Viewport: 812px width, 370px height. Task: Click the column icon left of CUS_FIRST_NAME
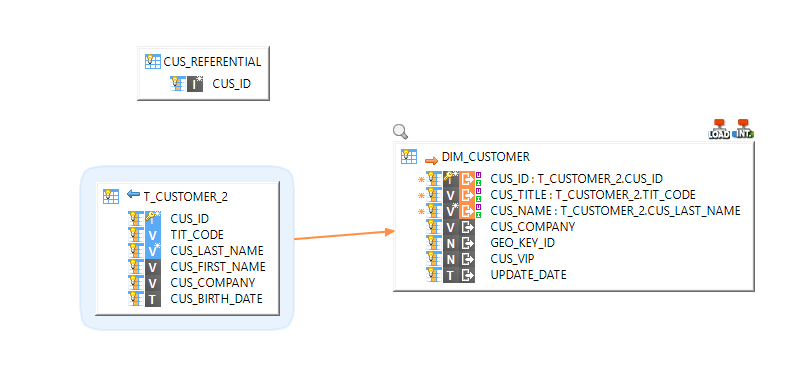(136, 267)
